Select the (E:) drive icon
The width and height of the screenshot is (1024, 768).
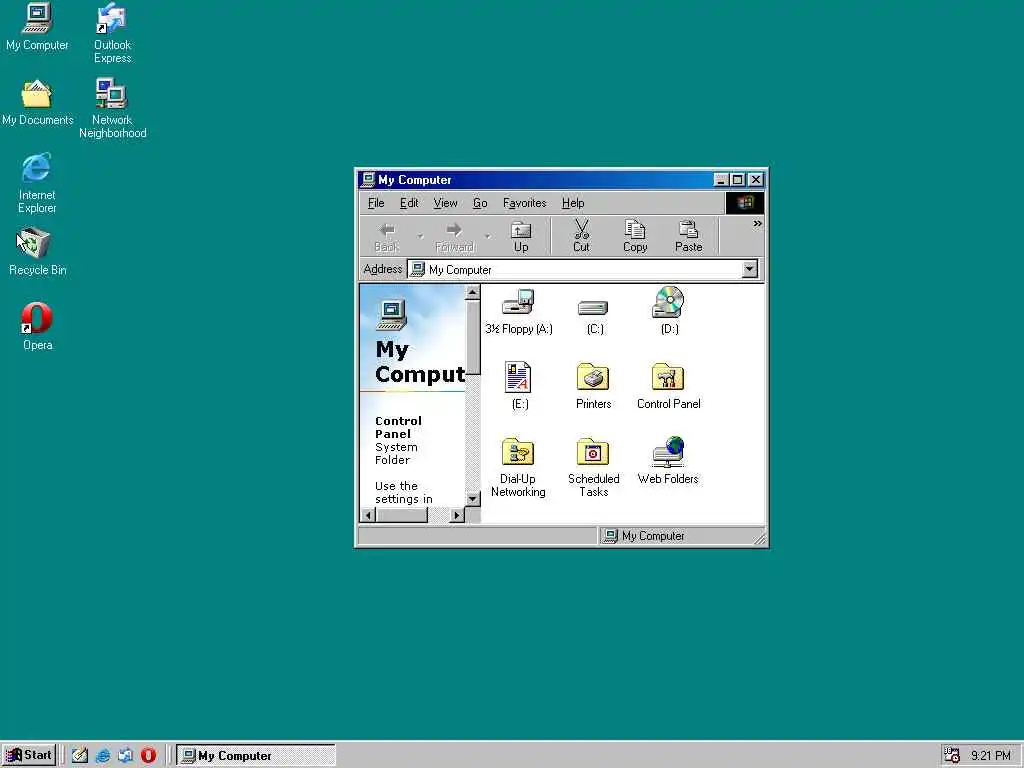tap(519, 386)
